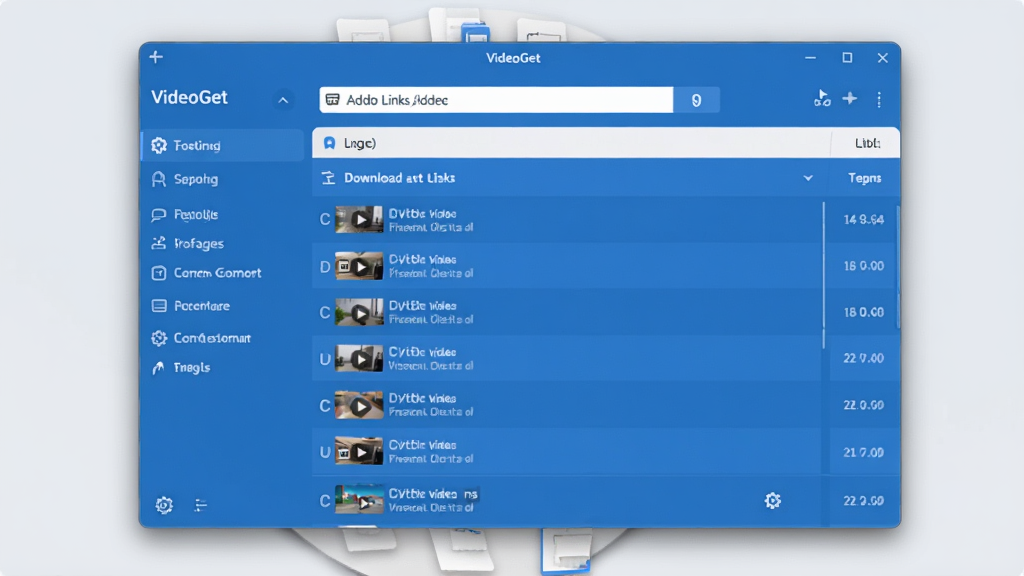
Task: Click the Fostinig gear icon
Action: tap(159, 145)
